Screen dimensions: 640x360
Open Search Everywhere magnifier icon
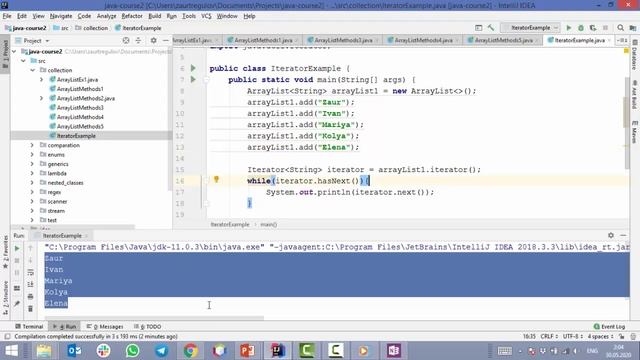point(620,28)
